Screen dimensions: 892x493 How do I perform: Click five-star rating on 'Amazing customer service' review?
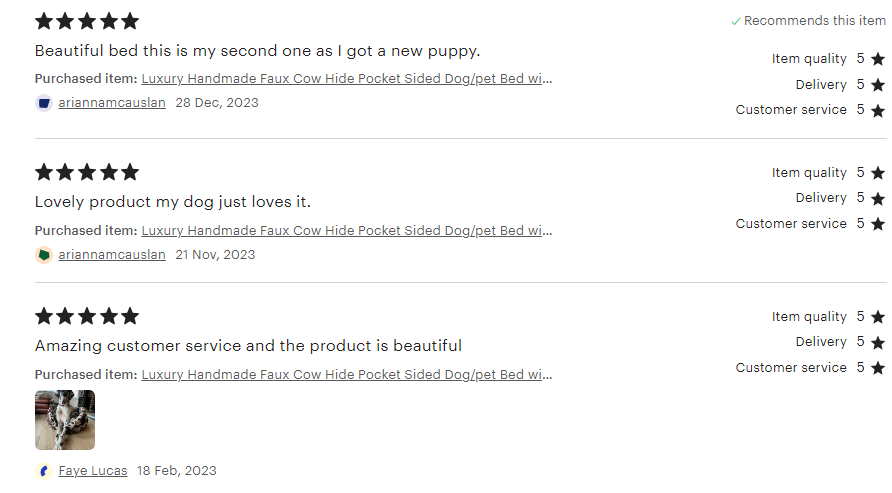click(x=87, y=316)
